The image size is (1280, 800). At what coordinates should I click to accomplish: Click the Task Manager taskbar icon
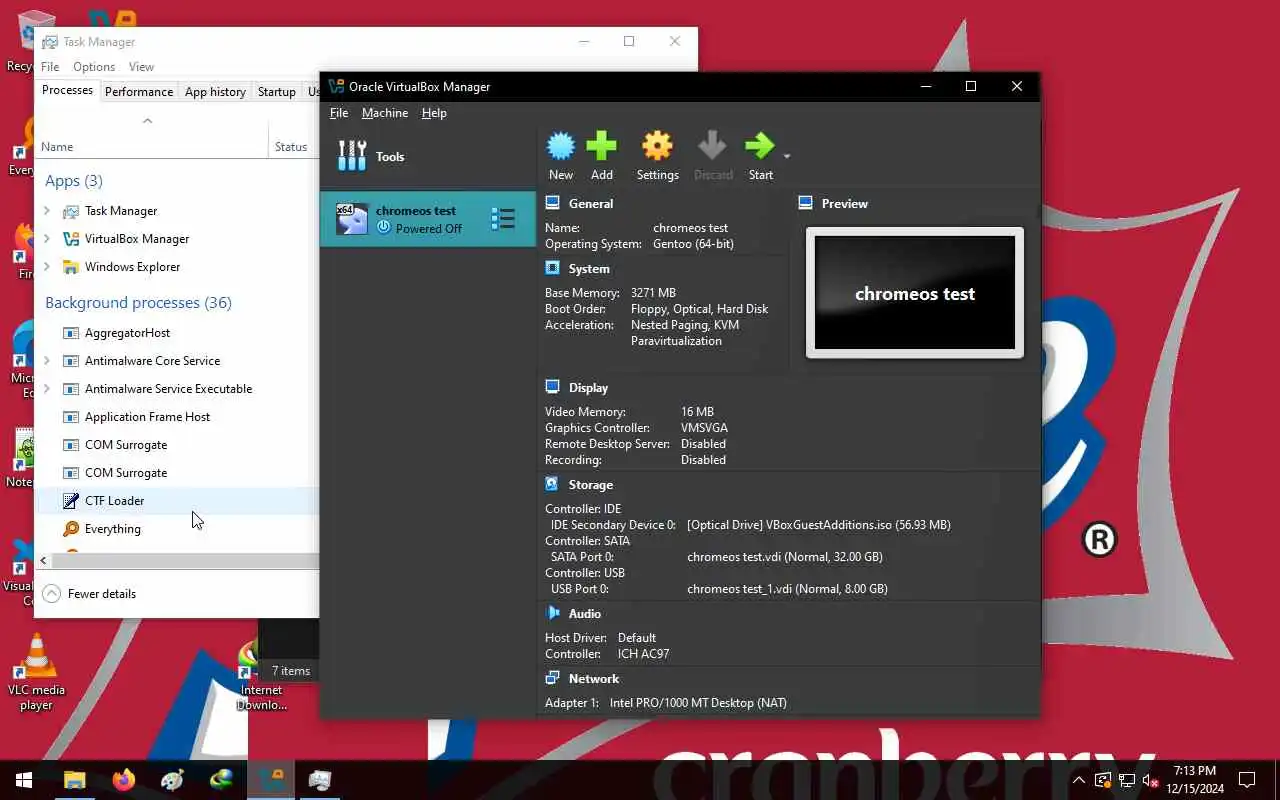(320, 780)
